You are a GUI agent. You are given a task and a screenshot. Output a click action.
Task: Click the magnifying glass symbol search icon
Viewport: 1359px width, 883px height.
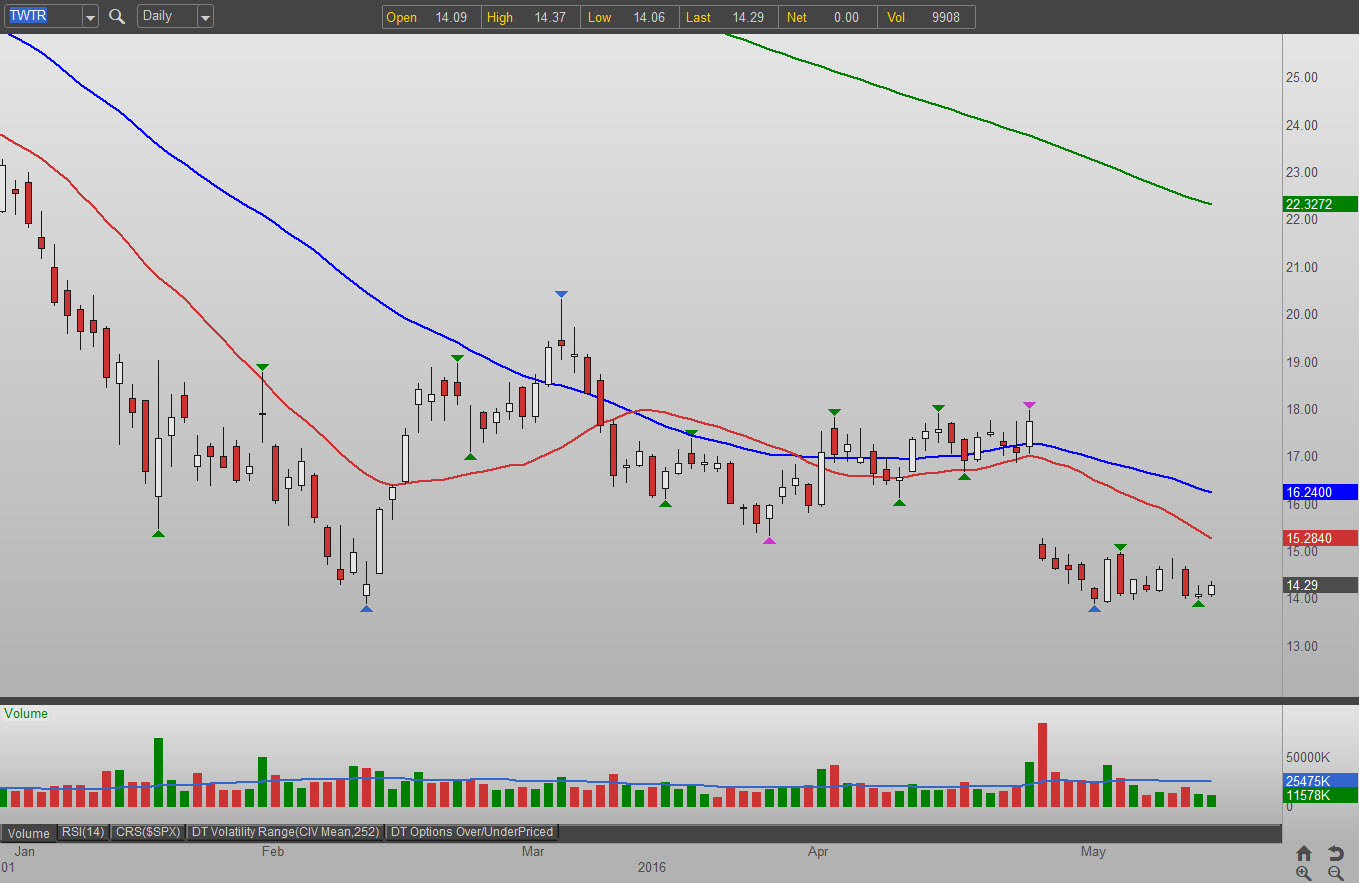click(x=117, y=16)
